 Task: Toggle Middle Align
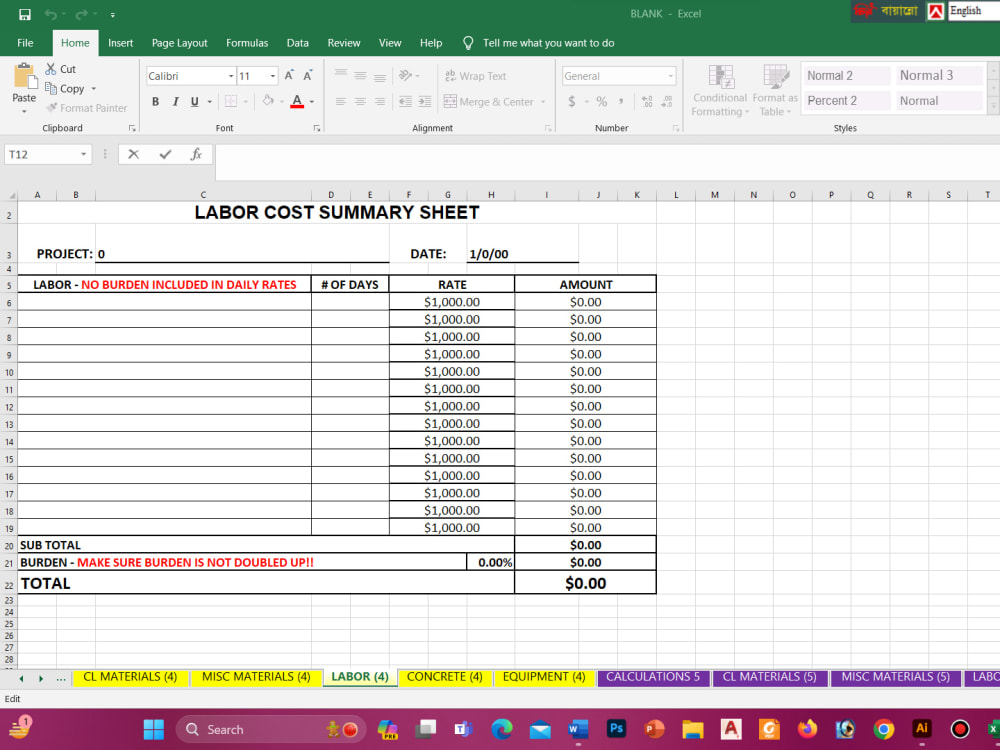tap(360, 75)
